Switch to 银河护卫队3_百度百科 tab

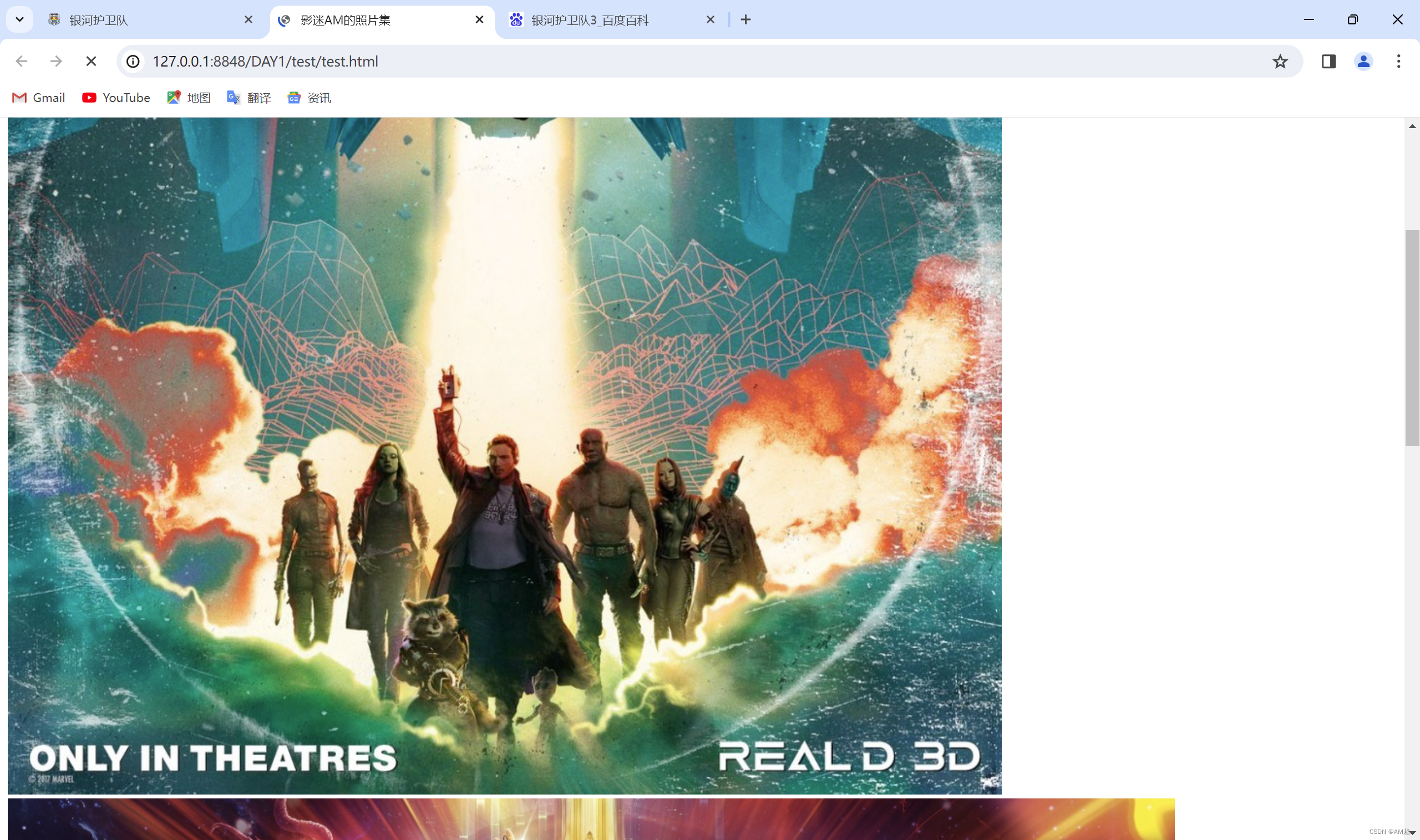pyautogui.click(x=612, y=20)
